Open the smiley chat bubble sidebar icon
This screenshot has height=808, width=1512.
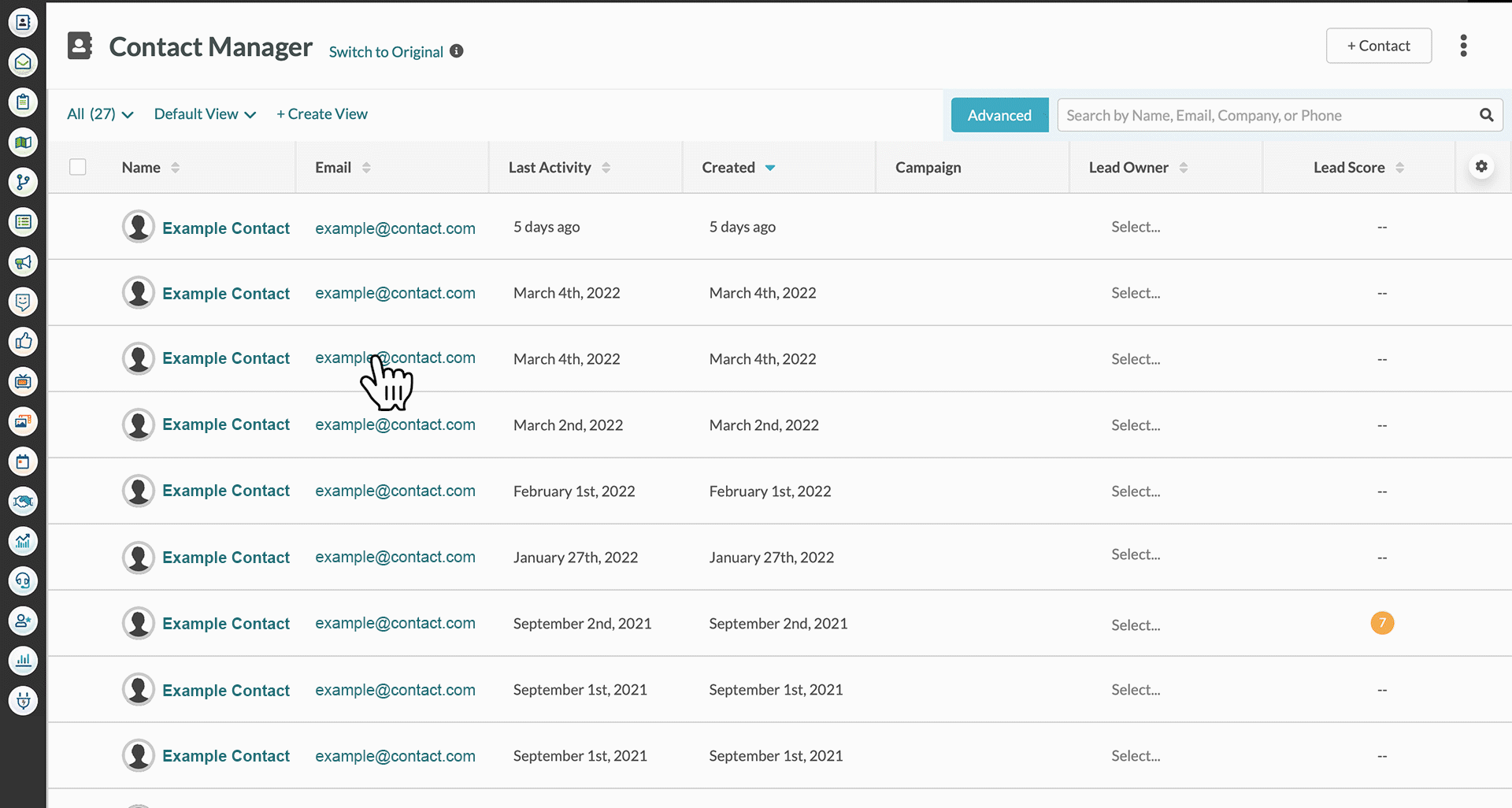tap(23, 302)
